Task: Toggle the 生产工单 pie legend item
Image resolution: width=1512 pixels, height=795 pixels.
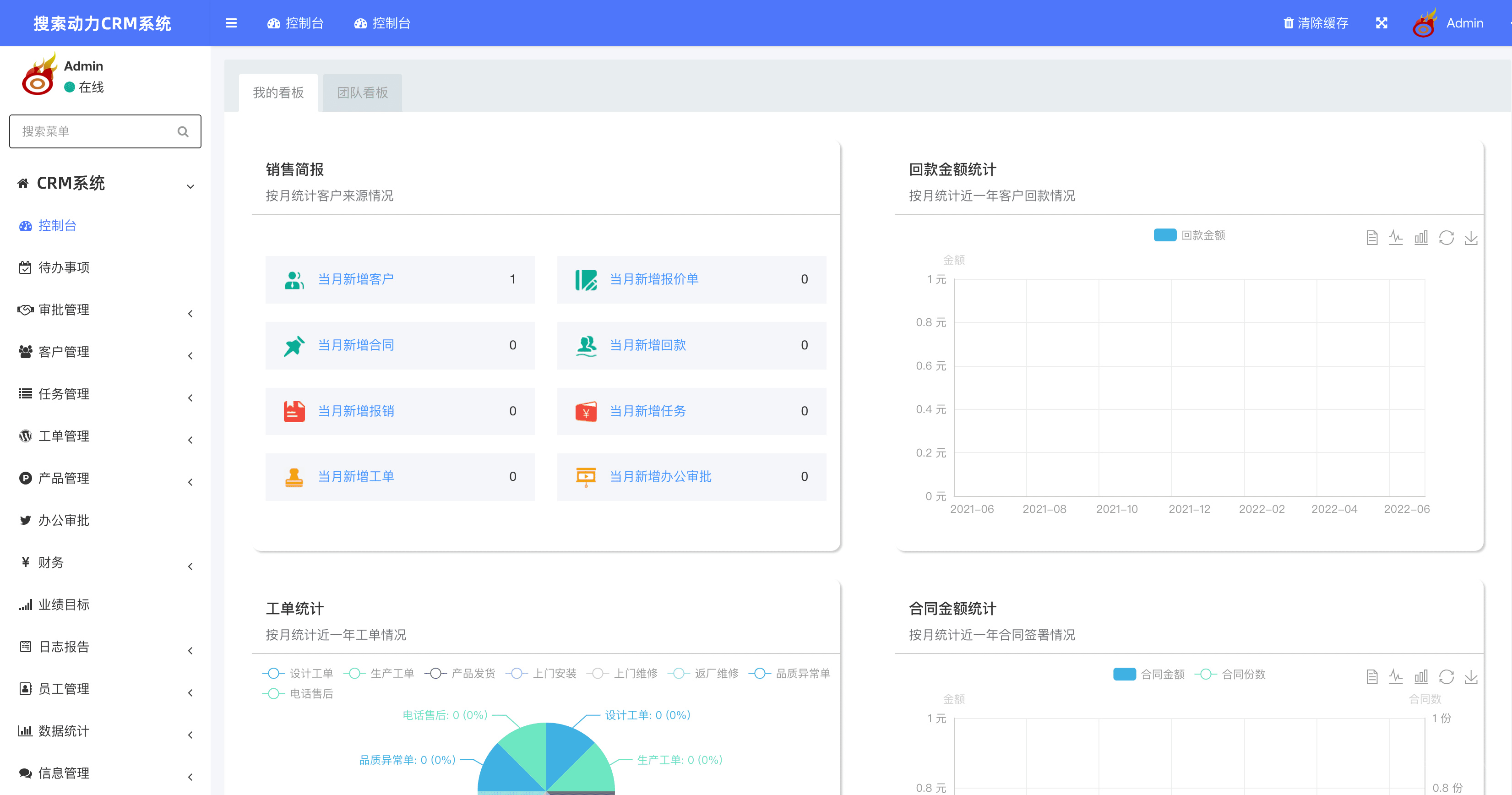Action: pos(379,674)
